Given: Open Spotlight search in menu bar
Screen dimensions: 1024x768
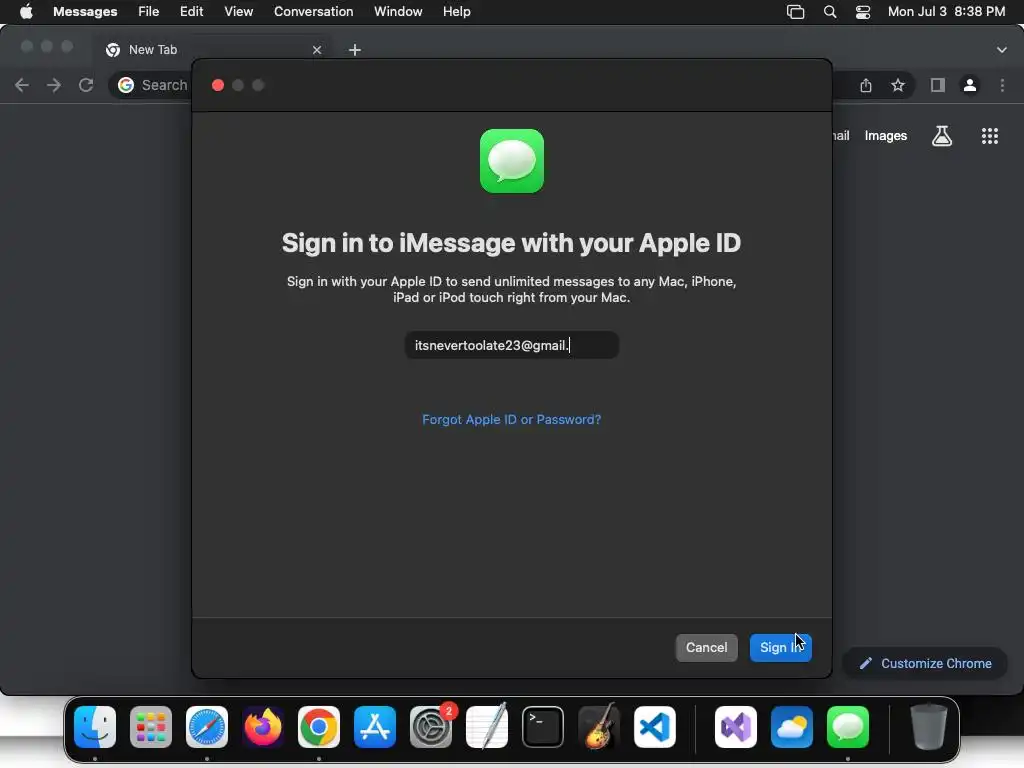Looking at the screenshot, I should pos(830,12).
